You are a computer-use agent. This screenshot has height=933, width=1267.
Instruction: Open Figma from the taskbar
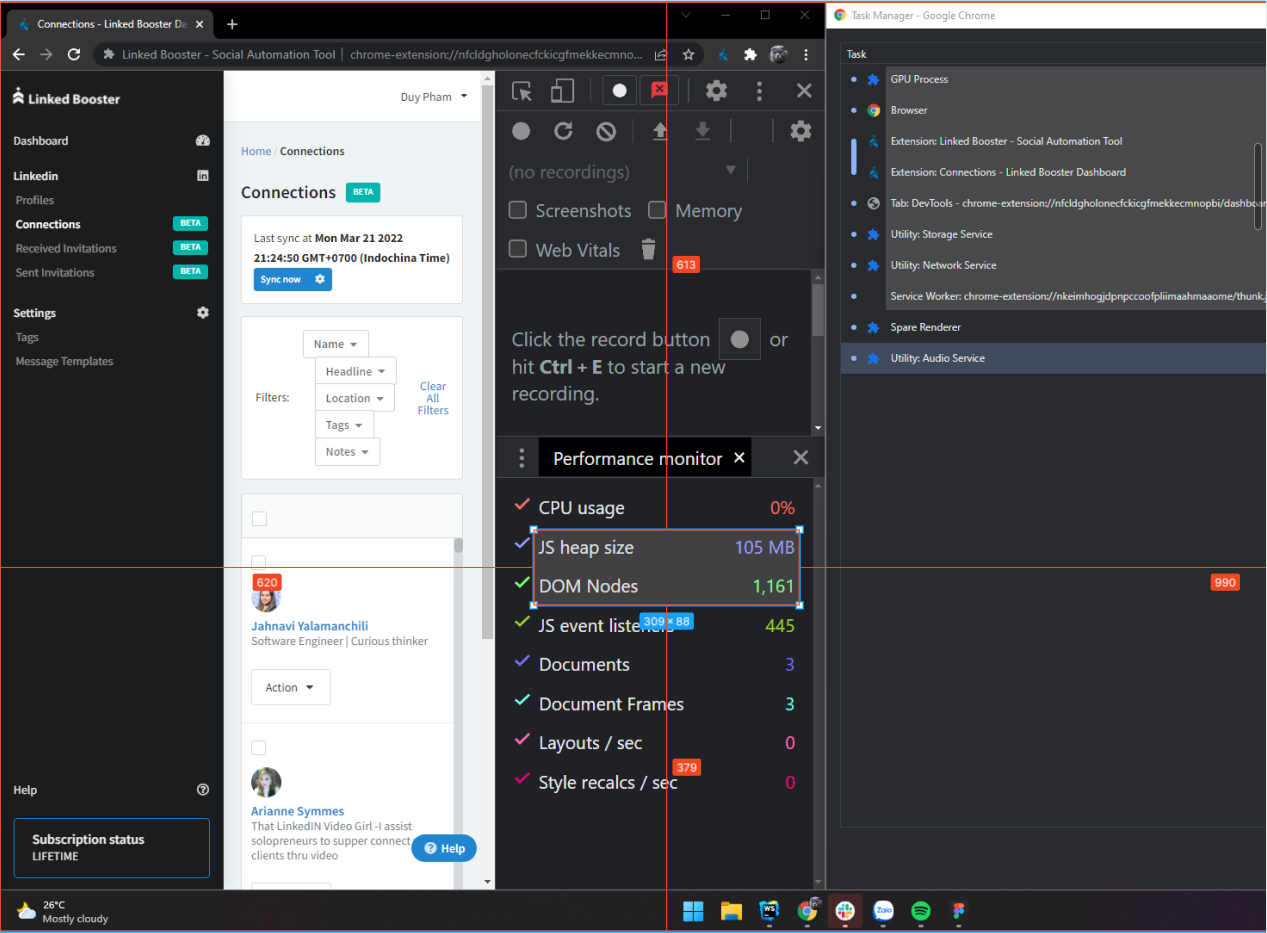(959, 911)
